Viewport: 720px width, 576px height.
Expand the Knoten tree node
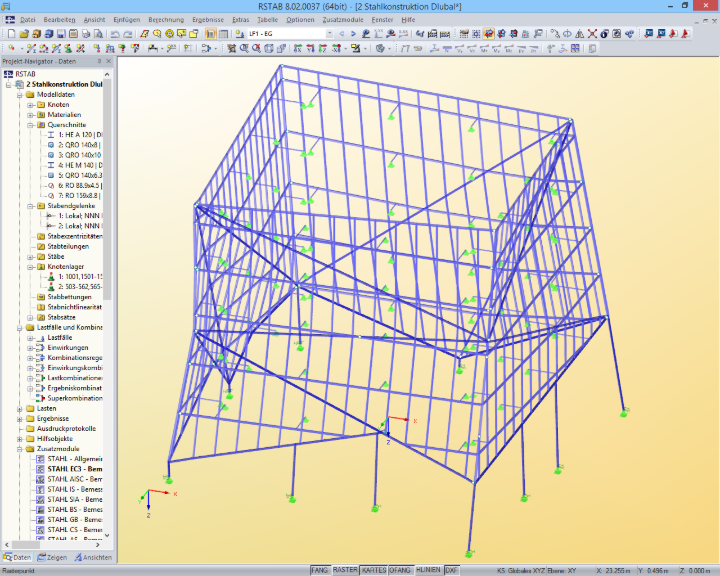click(x=30, y=105)
